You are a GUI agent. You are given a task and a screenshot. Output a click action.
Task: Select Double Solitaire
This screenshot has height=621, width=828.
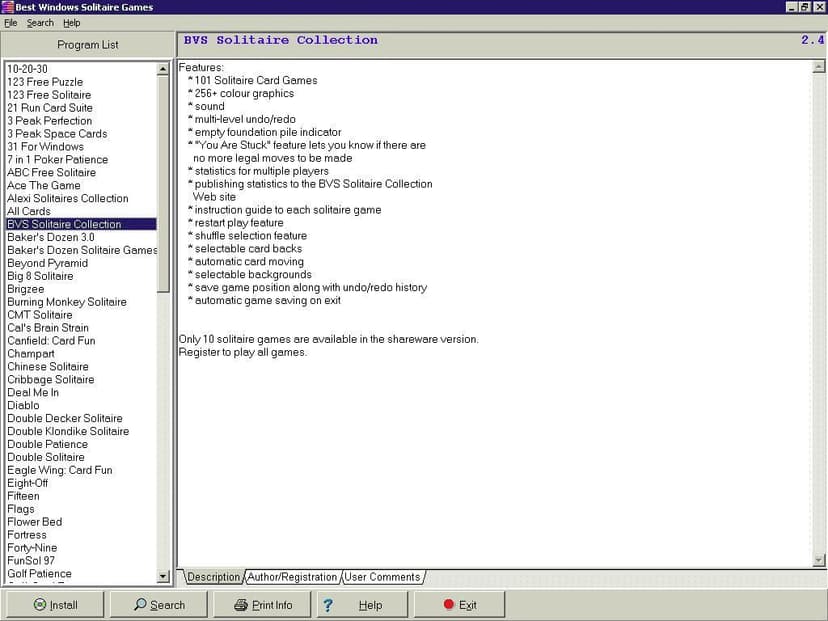coord(81,457)
